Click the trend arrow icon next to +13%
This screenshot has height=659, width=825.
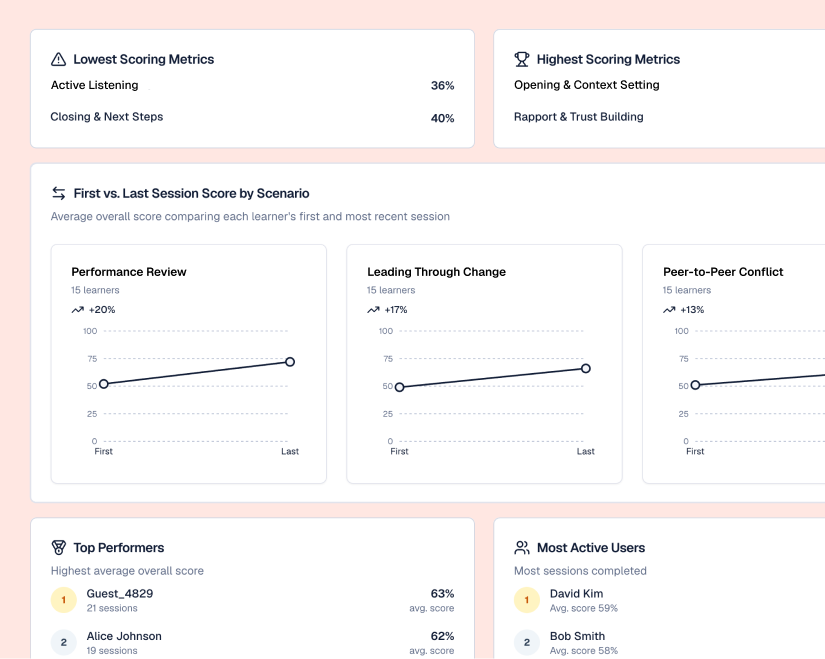point(669,310)
